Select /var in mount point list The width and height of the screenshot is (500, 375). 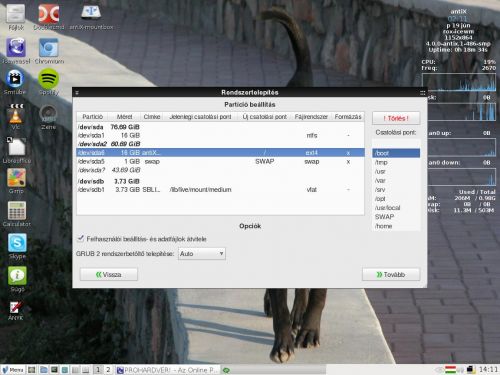pyautogui.click(x=396, y=180)
